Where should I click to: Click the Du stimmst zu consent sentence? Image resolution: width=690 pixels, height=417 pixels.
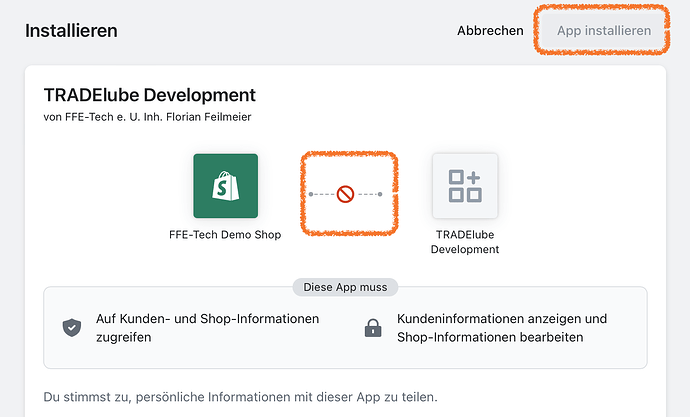tap(241, 397)
